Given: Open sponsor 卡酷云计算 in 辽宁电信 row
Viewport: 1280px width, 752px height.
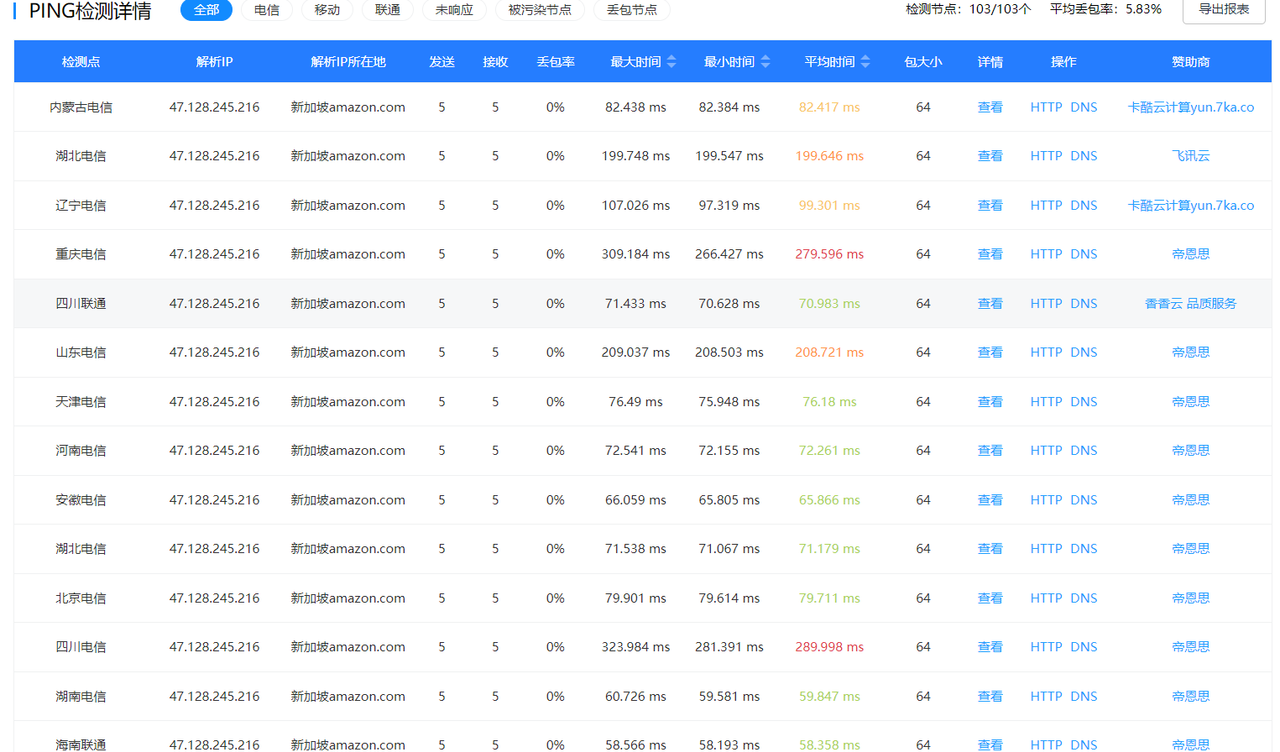Looking at the screenshot, I should tap(1191, 205).
